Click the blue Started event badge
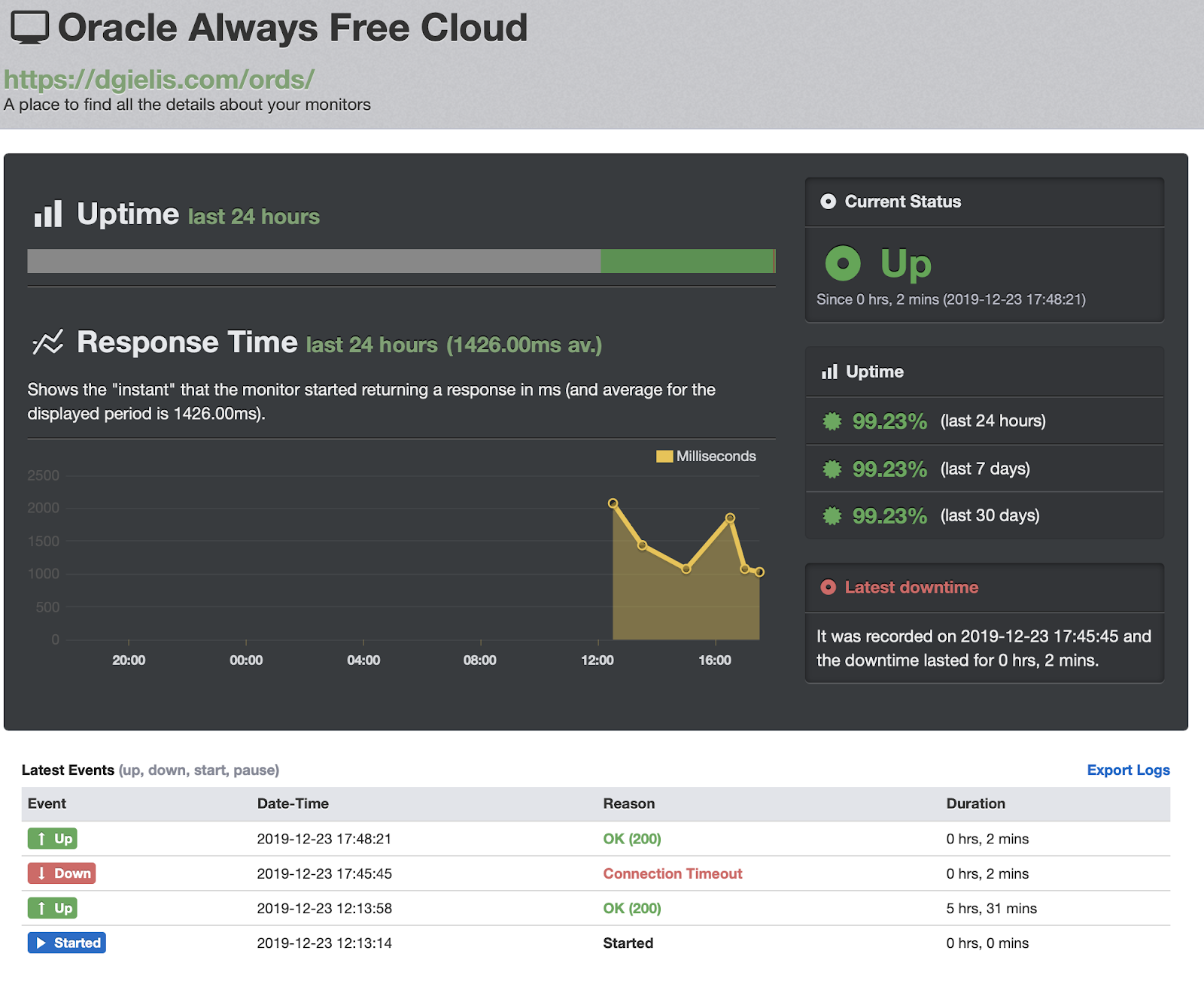Screen dimensions: 1204x993 point(67,943)
